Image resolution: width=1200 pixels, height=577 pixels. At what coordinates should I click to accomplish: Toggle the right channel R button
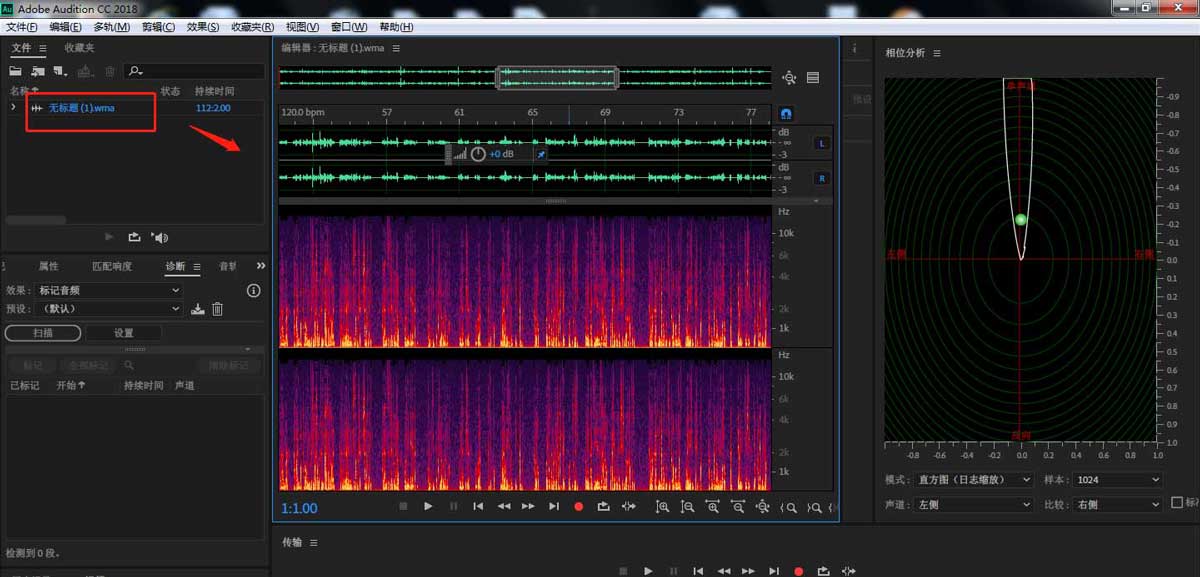(x=822, y=178)
